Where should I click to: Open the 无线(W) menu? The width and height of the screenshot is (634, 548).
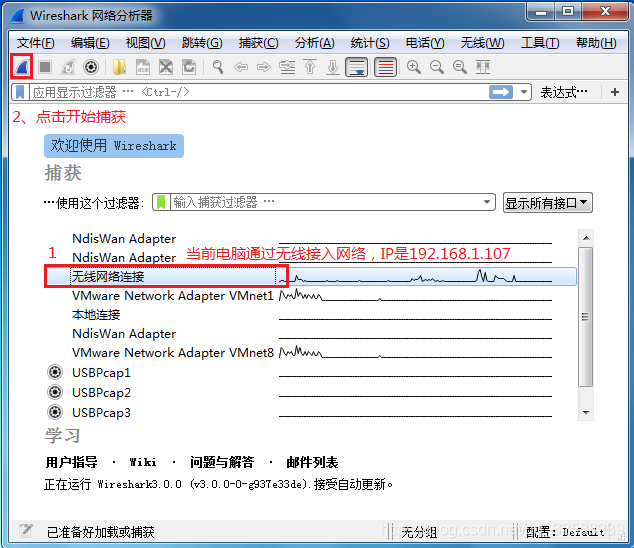pyautogui.click(x=482, y=42)
